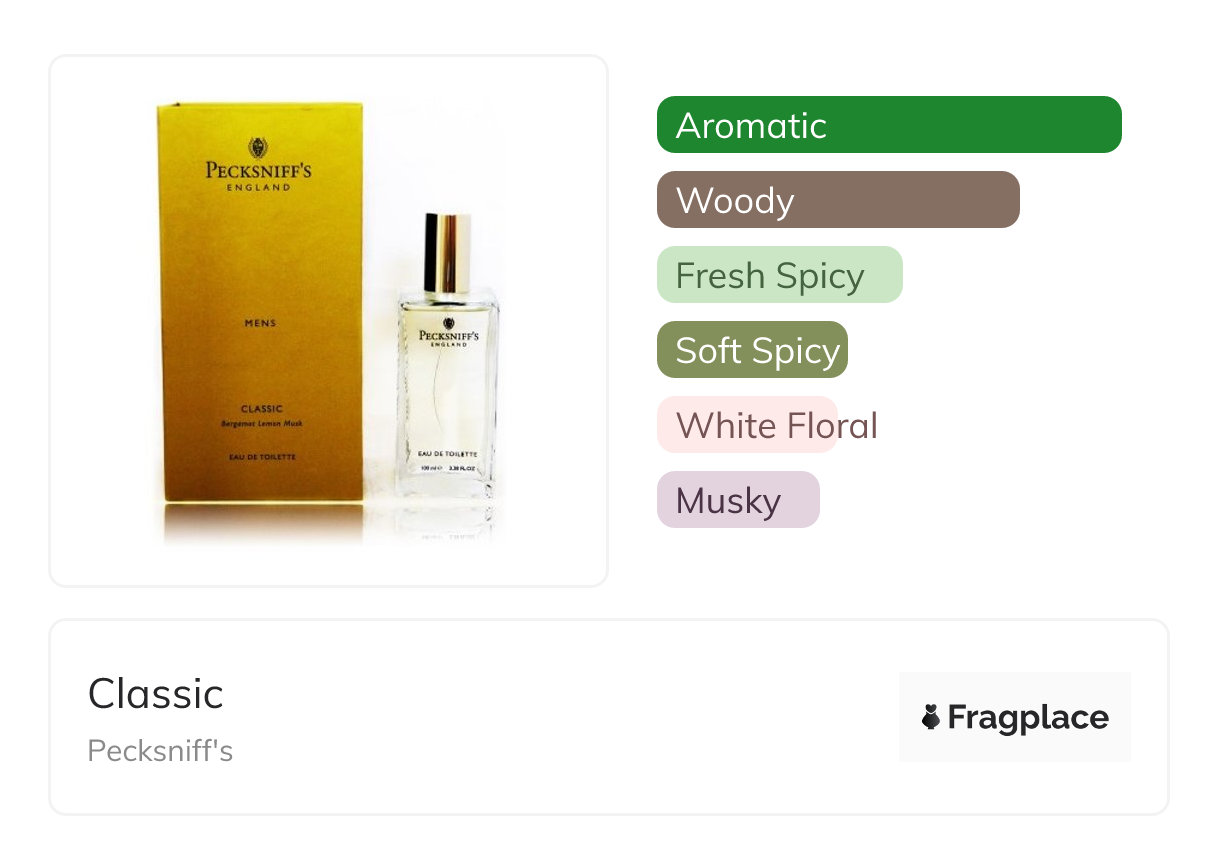Open the Fragplace logo badge
The width and height of the screenshot is (1218, 864).
pos(1015,717)
